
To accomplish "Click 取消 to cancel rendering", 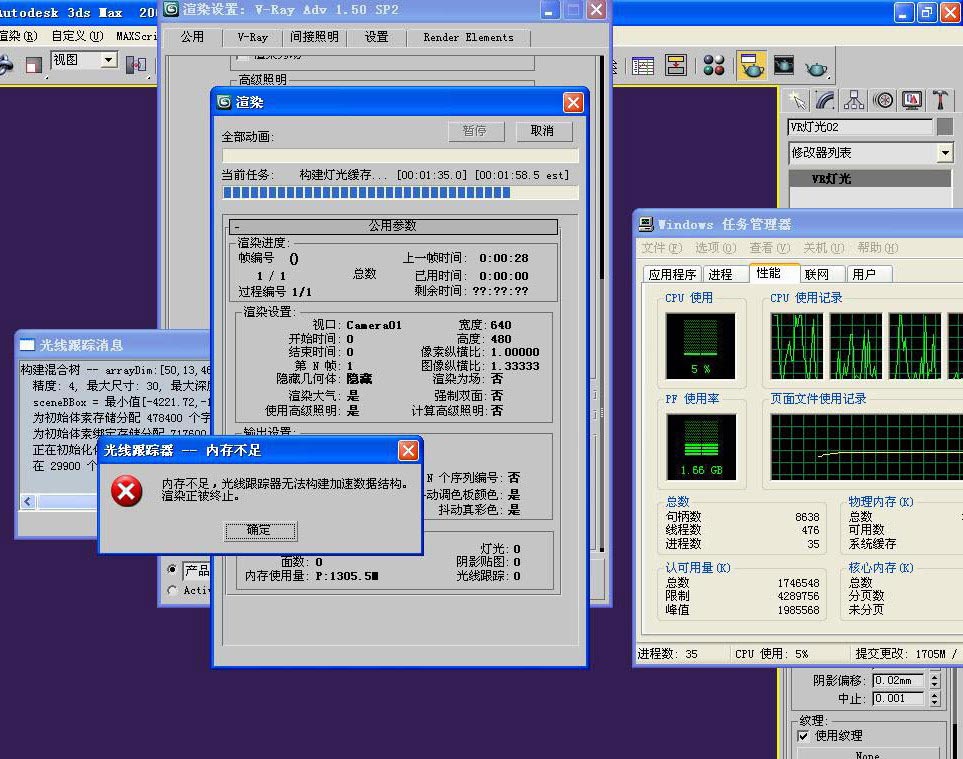I will 542,131.
